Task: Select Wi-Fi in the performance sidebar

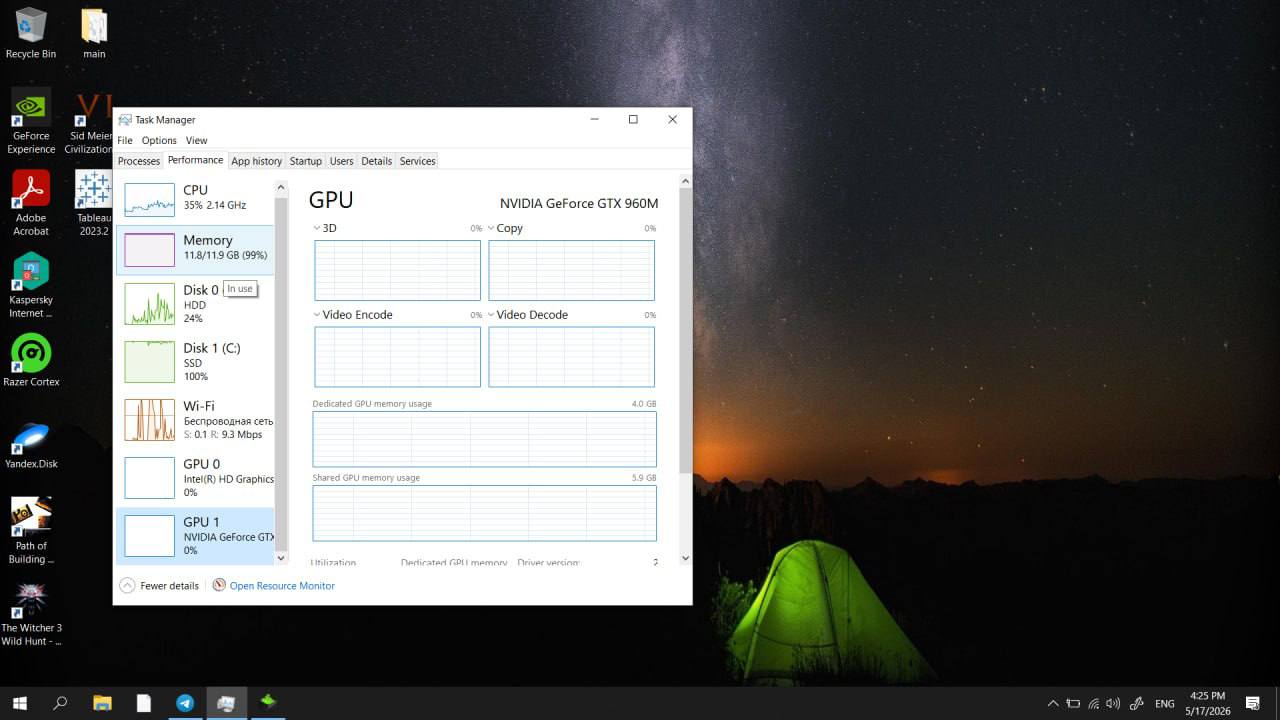Action: (195, 420)
